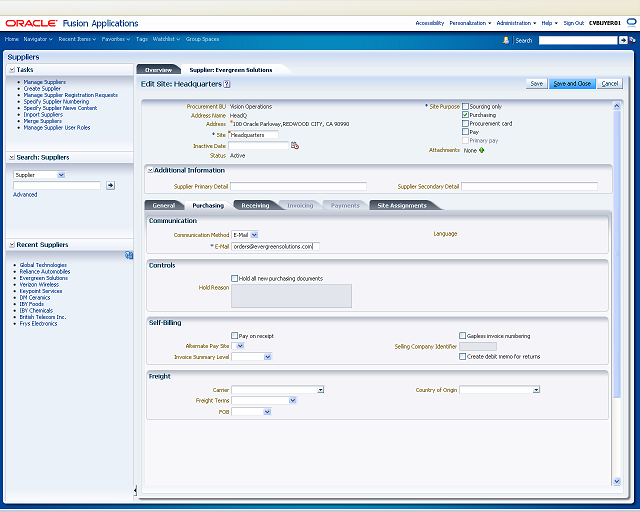
Task: Open Merge Suppliers task link
Action: (42, 121)
